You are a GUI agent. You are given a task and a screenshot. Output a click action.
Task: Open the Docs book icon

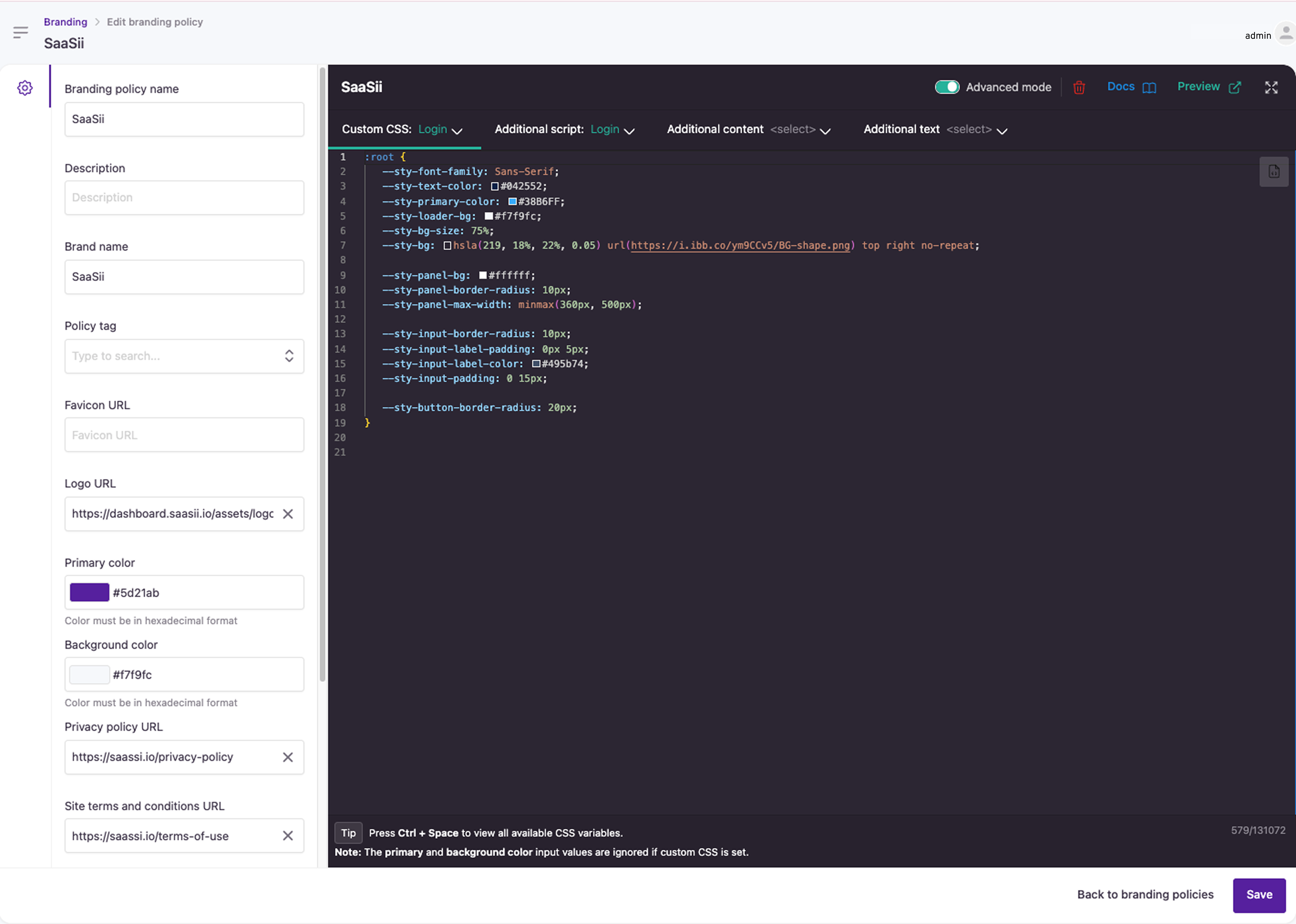(1149, 88)
